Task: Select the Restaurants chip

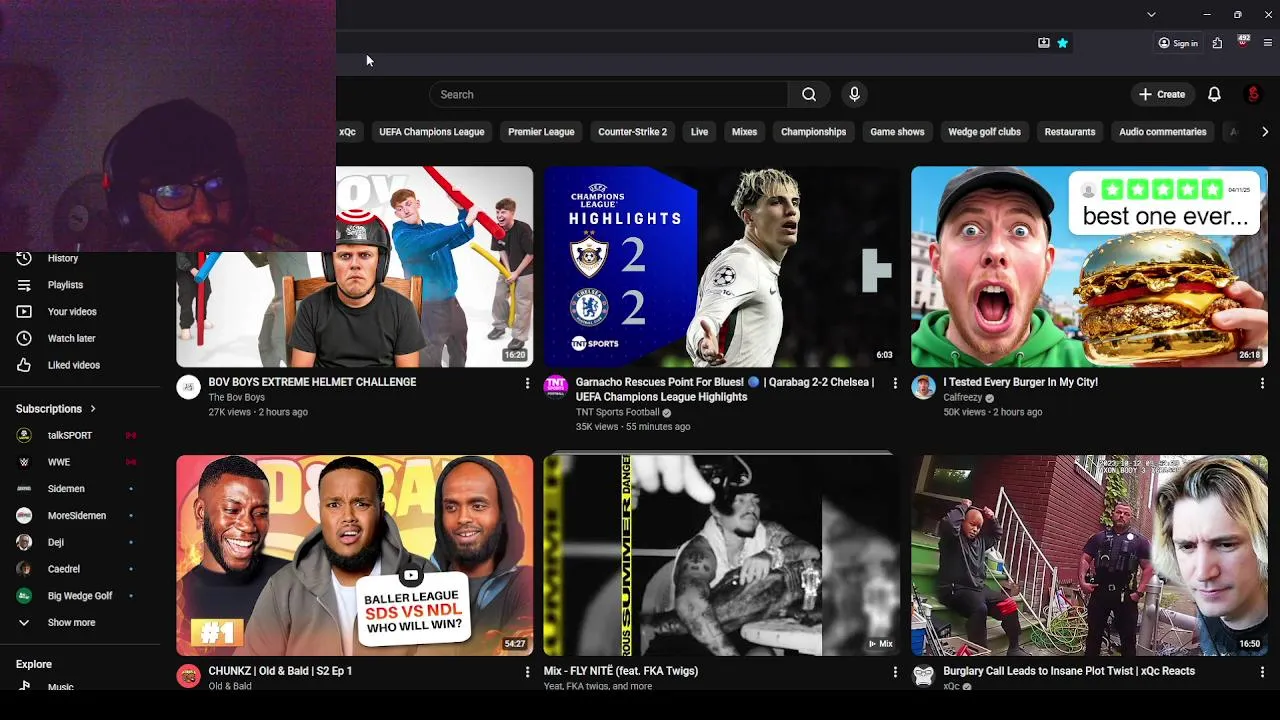Action: tap(1069, 132)
